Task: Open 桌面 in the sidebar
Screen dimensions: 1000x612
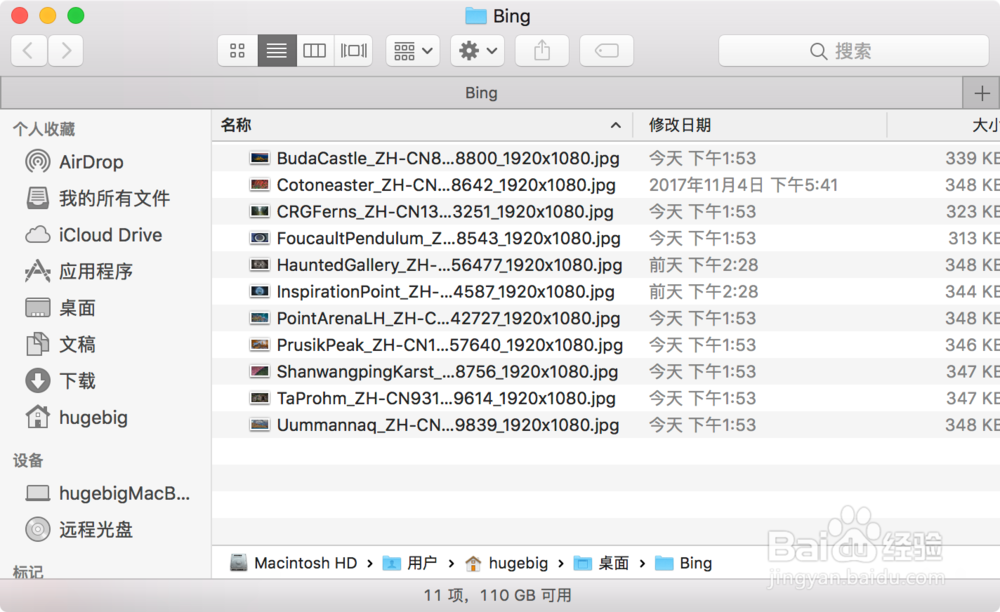Action: coord(61,308)
